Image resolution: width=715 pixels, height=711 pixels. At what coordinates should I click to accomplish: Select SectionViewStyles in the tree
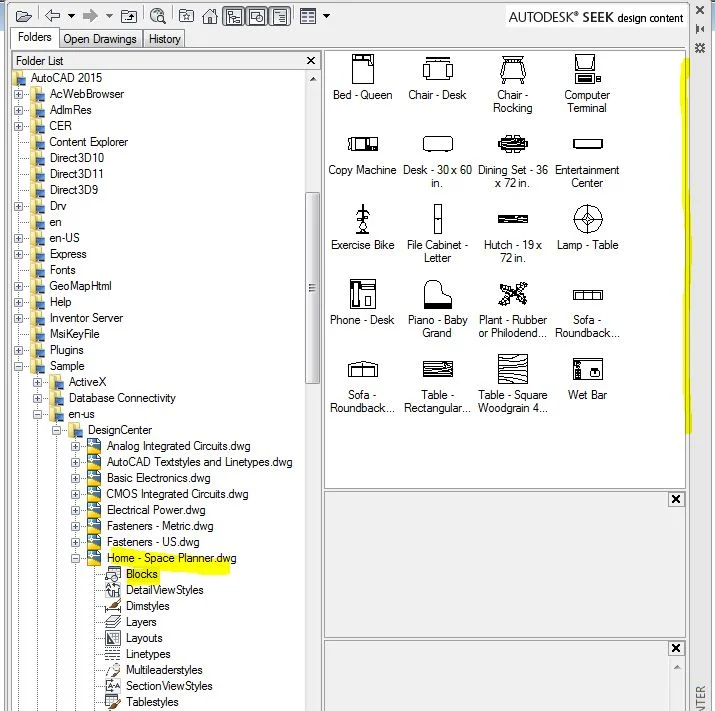point(169,686)
